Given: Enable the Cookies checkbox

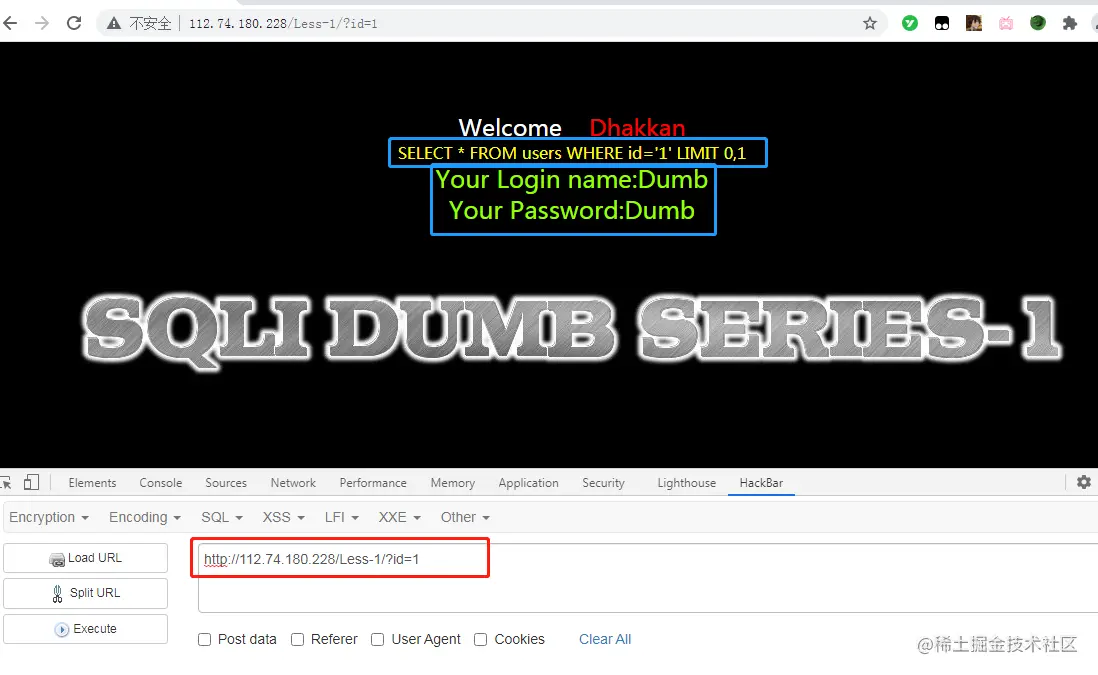Looking at the screenshot, I should pos(480,639).
